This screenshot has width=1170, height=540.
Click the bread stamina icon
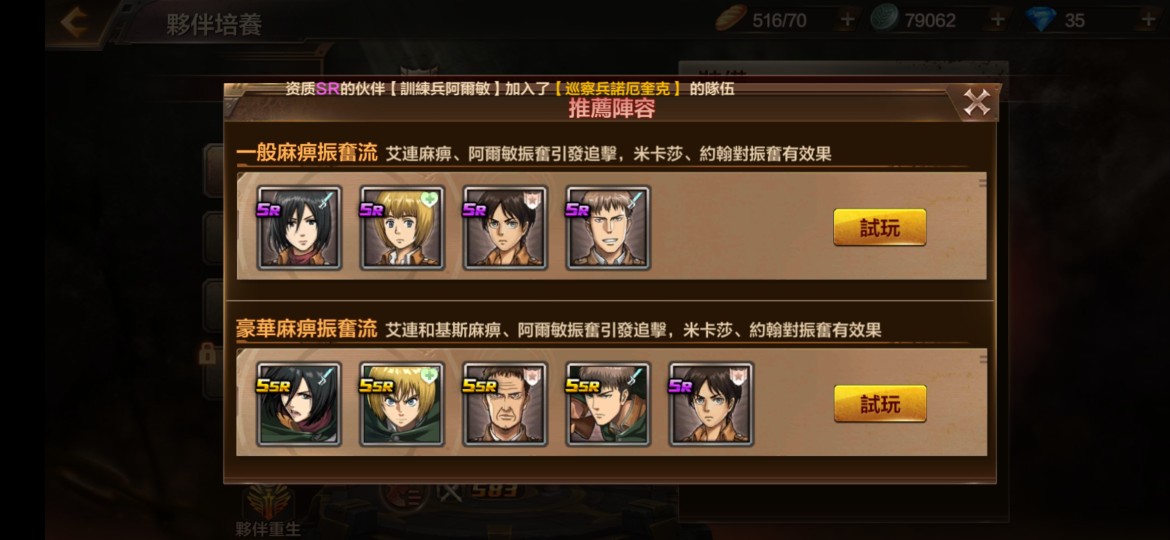point(731,19)
